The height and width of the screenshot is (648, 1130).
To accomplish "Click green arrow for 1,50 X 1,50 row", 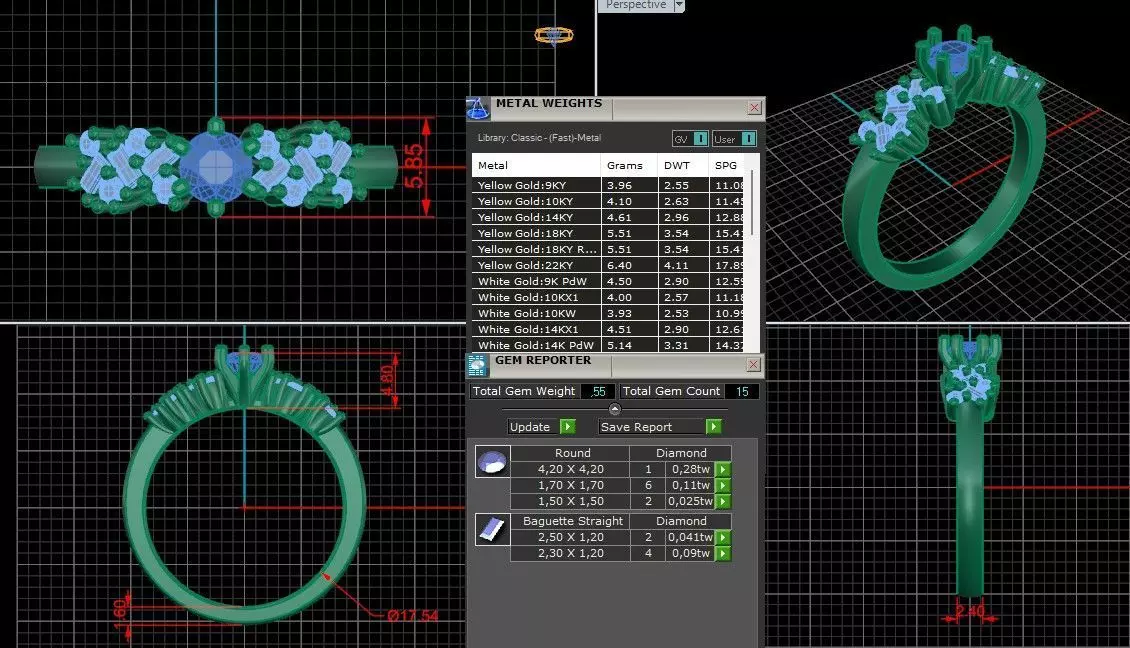I will click(x=723, y=501).
